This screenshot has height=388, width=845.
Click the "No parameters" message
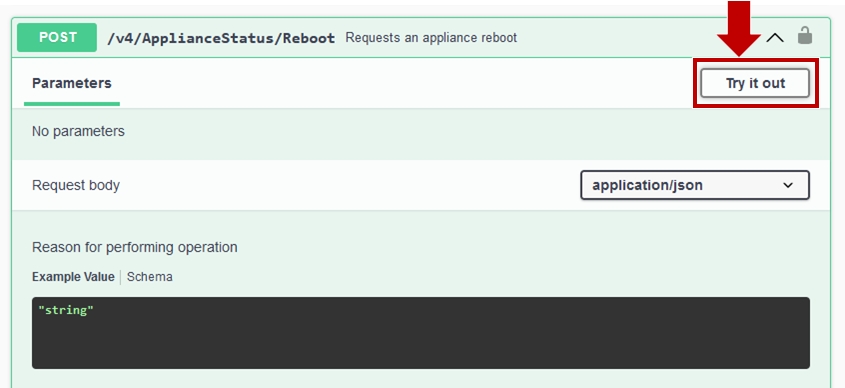point(78,131)
